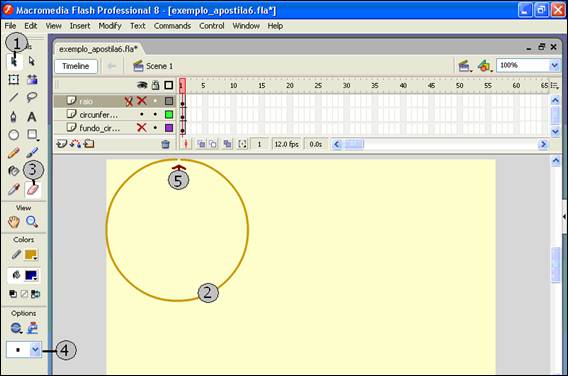Click the Scene 1 label
The height and width of the screenshot is (376, 568).
159,66
